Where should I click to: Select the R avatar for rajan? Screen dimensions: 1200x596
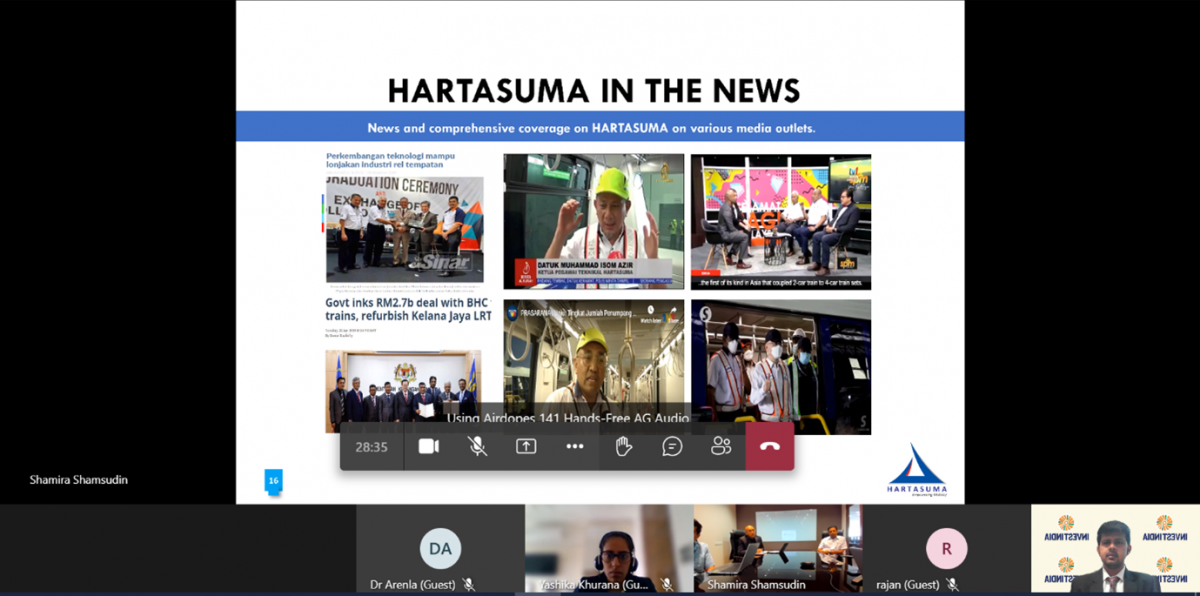point(947,548)
